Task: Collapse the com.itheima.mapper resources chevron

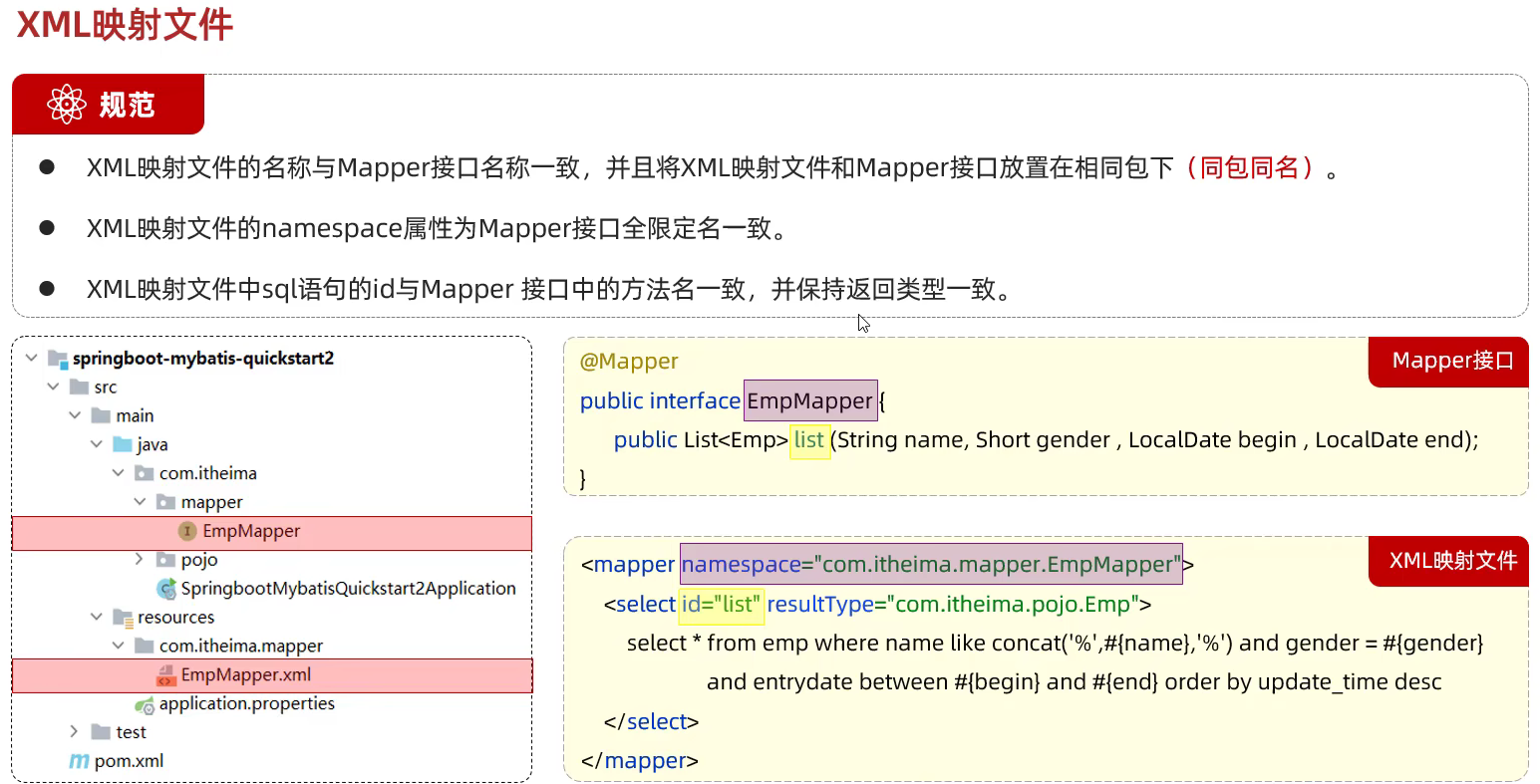Action: click(x=119, y=646)
